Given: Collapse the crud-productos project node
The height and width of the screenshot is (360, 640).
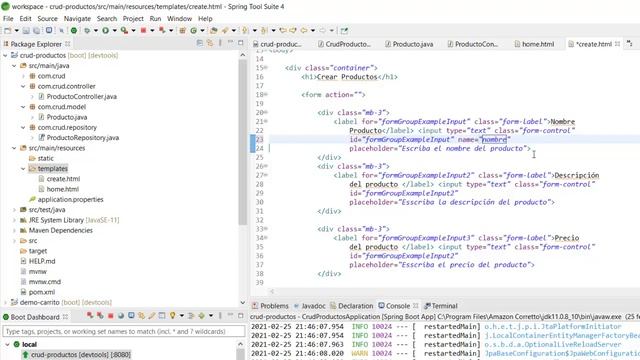Looking at the screenshot, I should (x=5, y=55).
